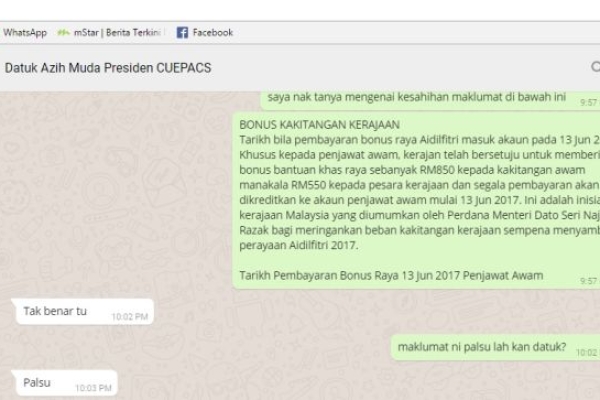Click the 10:02 PM timestamp on 'Tak benar tu'
The height and width of the screenshot is (400, 600).
[x=130, y=317]
